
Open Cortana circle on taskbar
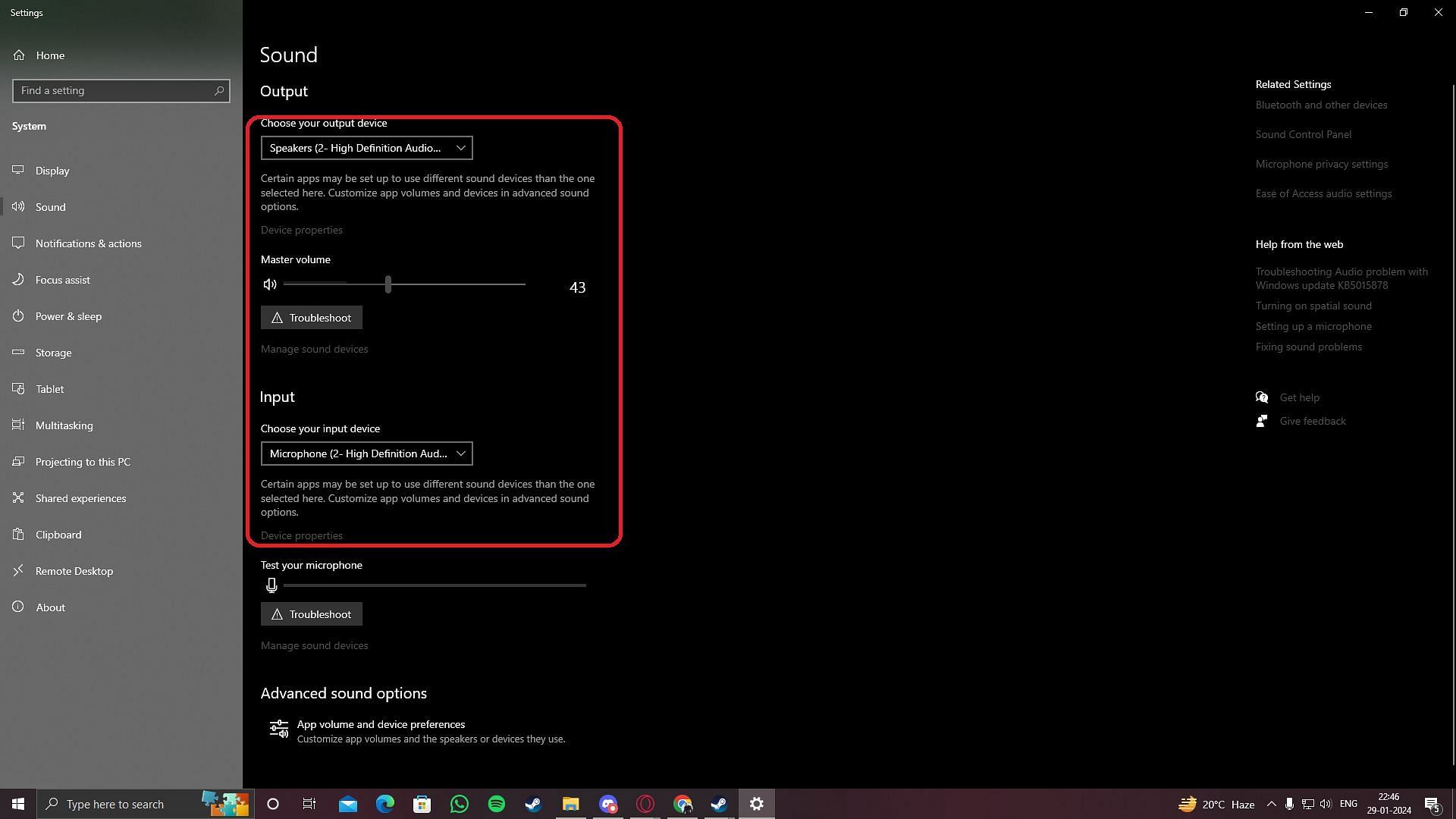pos(273,804)
